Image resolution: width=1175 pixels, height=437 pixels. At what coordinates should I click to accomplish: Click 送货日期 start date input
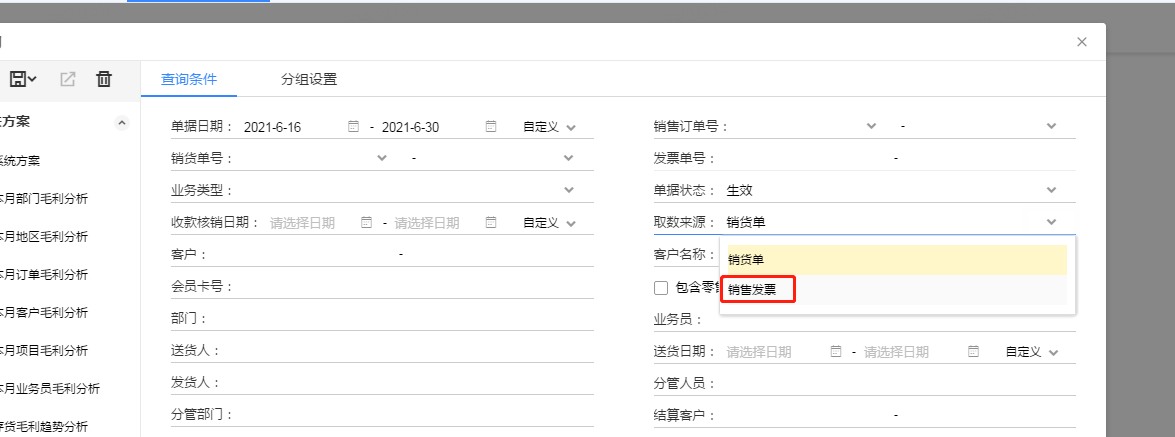[x=776, y=352]
